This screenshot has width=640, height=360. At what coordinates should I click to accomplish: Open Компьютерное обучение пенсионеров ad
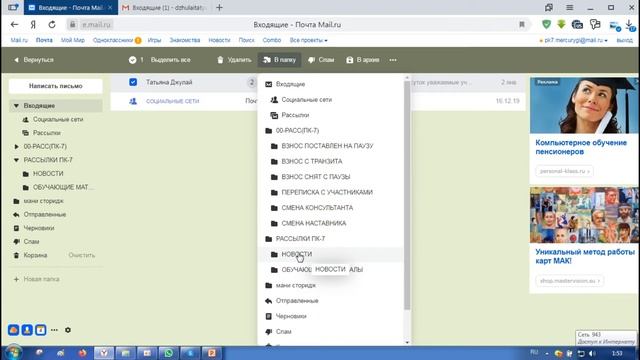[581, 147]
